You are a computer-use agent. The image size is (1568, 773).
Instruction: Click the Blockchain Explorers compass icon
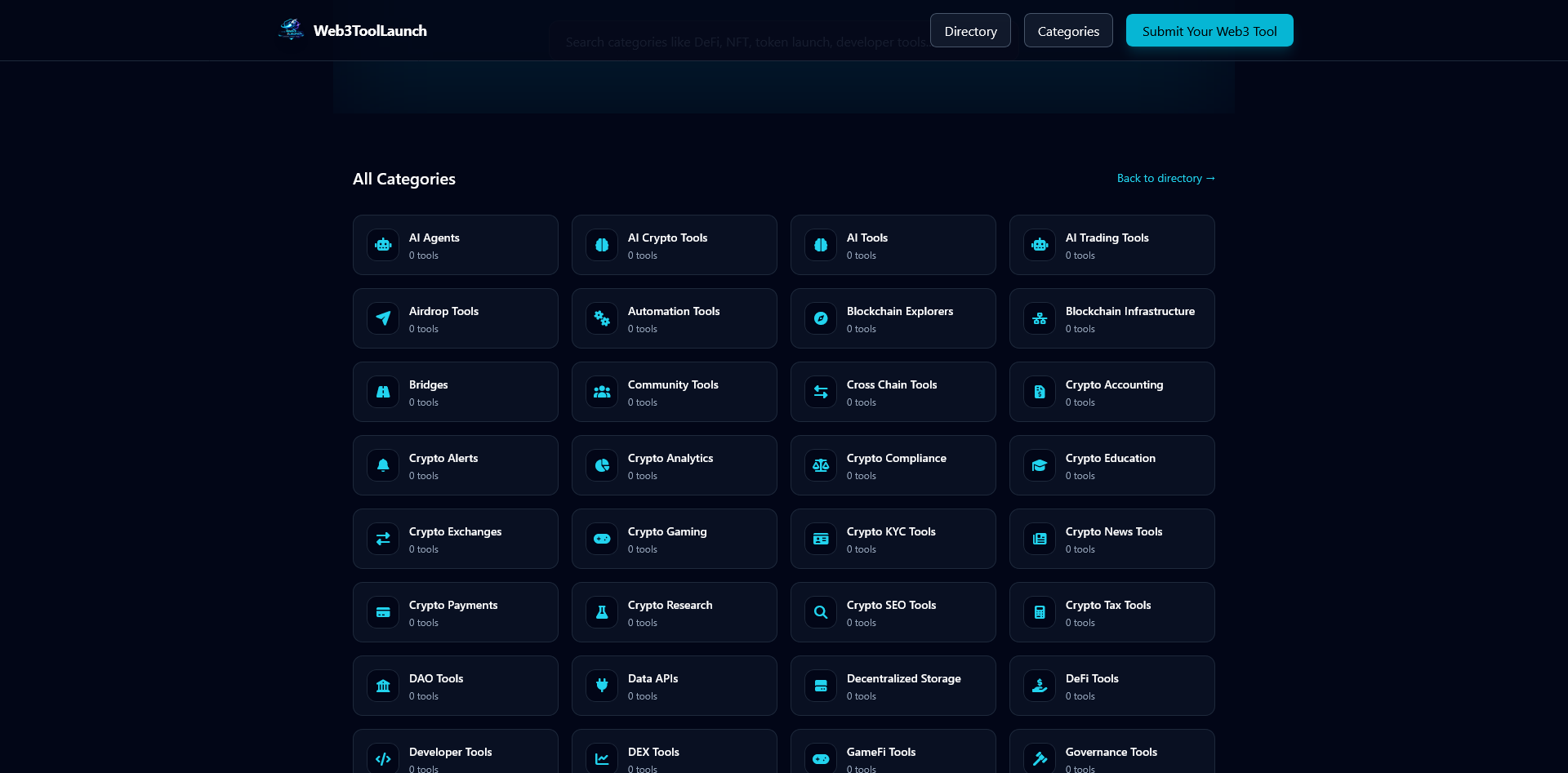821,318
